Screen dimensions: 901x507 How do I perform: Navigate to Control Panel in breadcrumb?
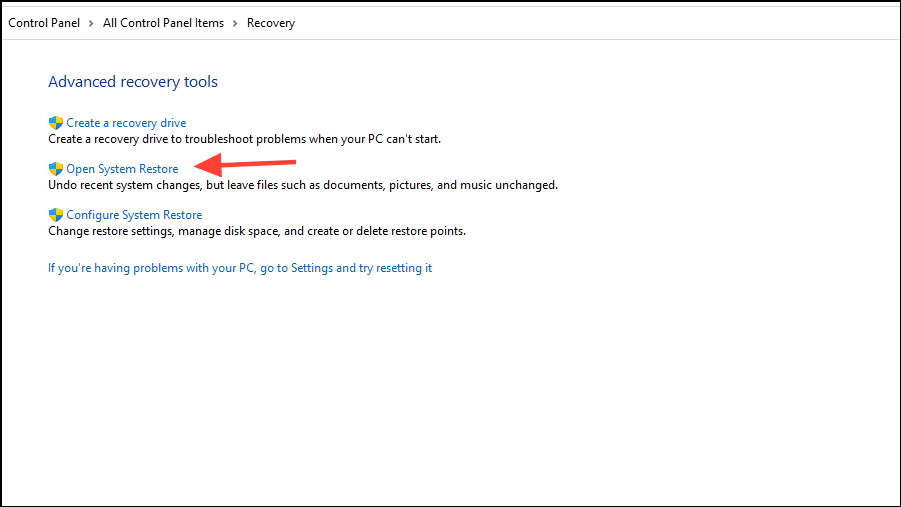point(44,23)
